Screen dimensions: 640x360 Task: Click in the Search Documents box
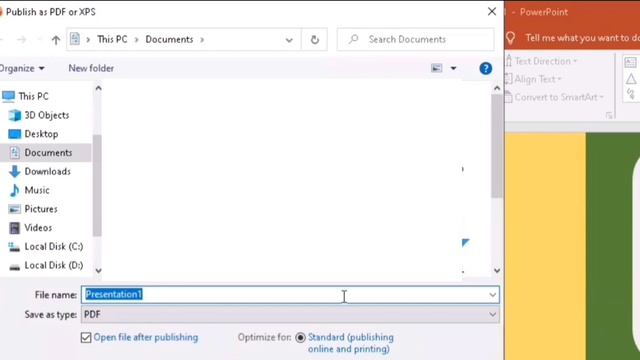(416, 39)
